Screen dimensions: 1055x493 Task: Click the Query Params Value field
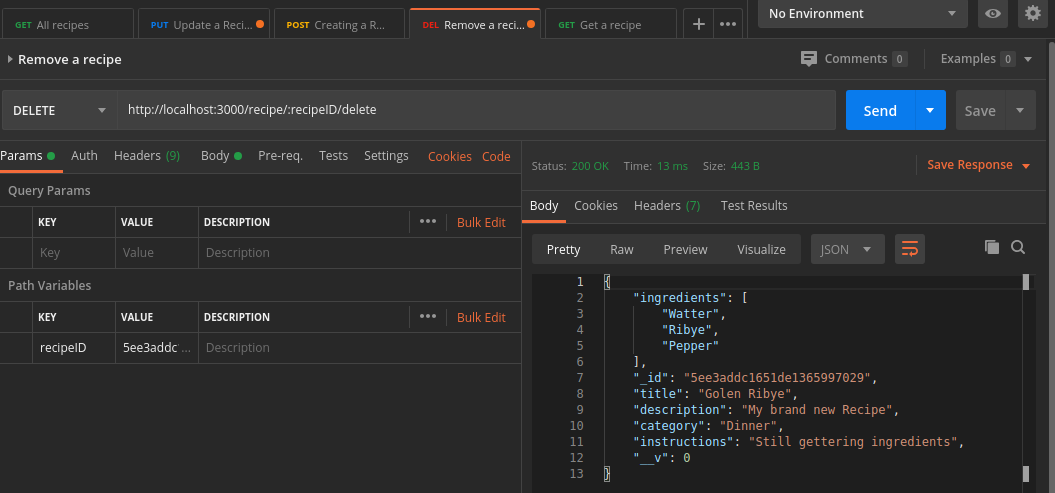[x=157, y=253]
